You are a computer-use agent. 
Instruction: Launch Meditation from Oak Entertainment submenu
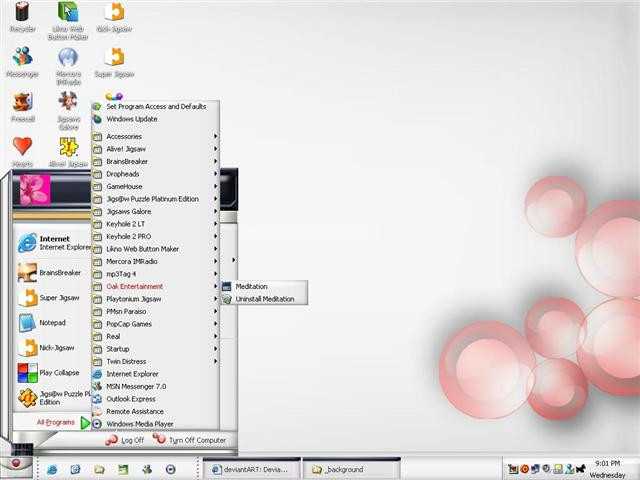click(264, 287)
